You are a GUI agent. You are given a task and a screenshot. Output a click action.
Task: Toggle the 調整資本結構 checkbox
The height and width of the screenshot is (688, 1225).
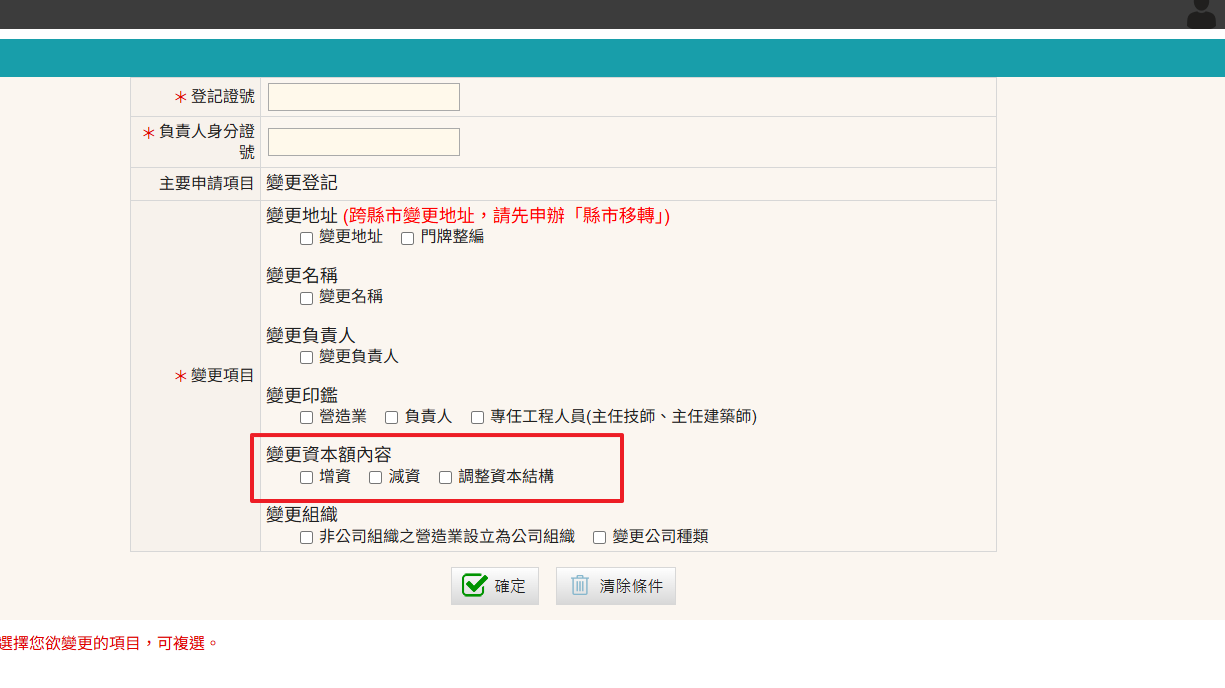446,478
